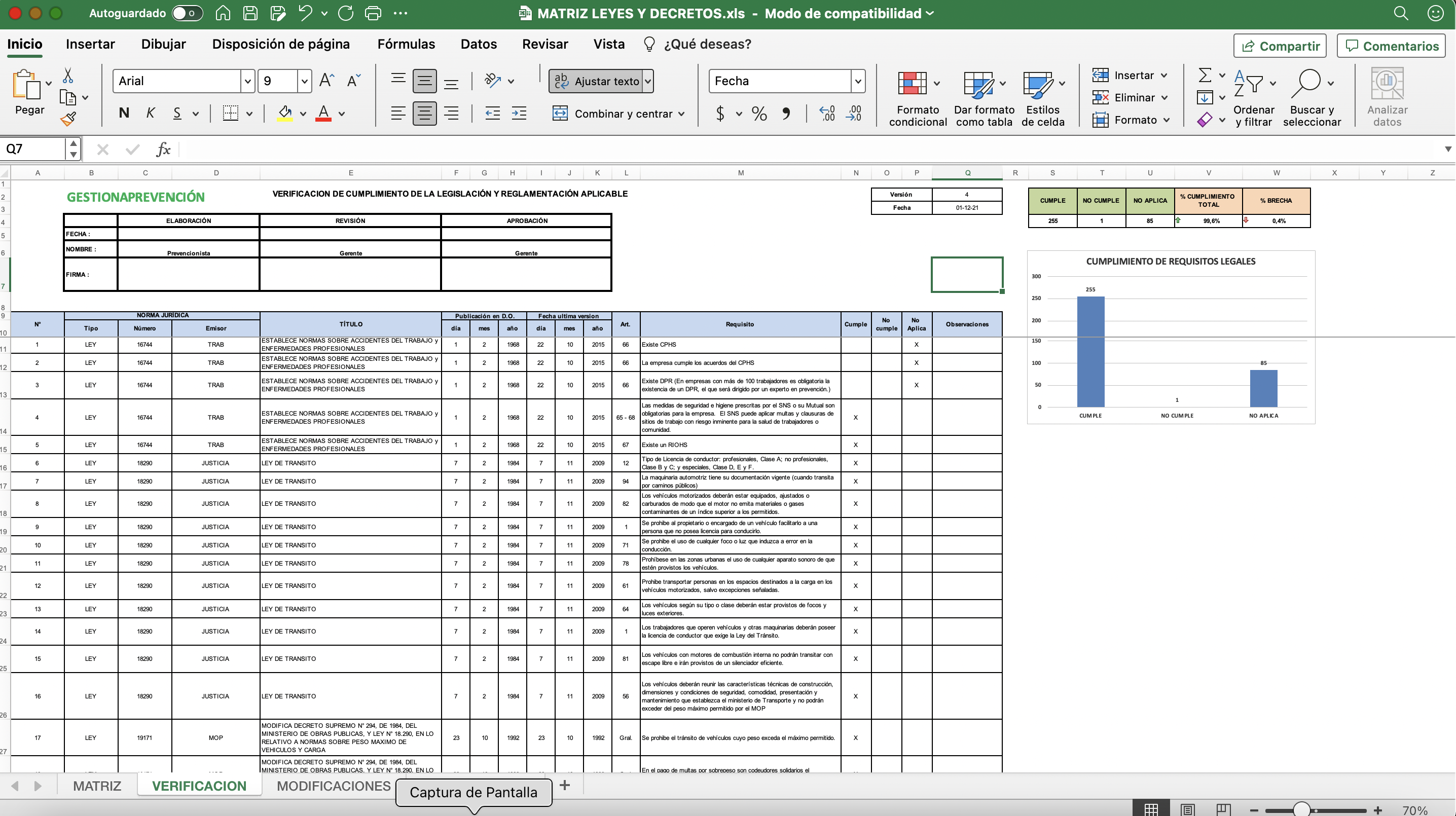Align text right horizontally

451,113
